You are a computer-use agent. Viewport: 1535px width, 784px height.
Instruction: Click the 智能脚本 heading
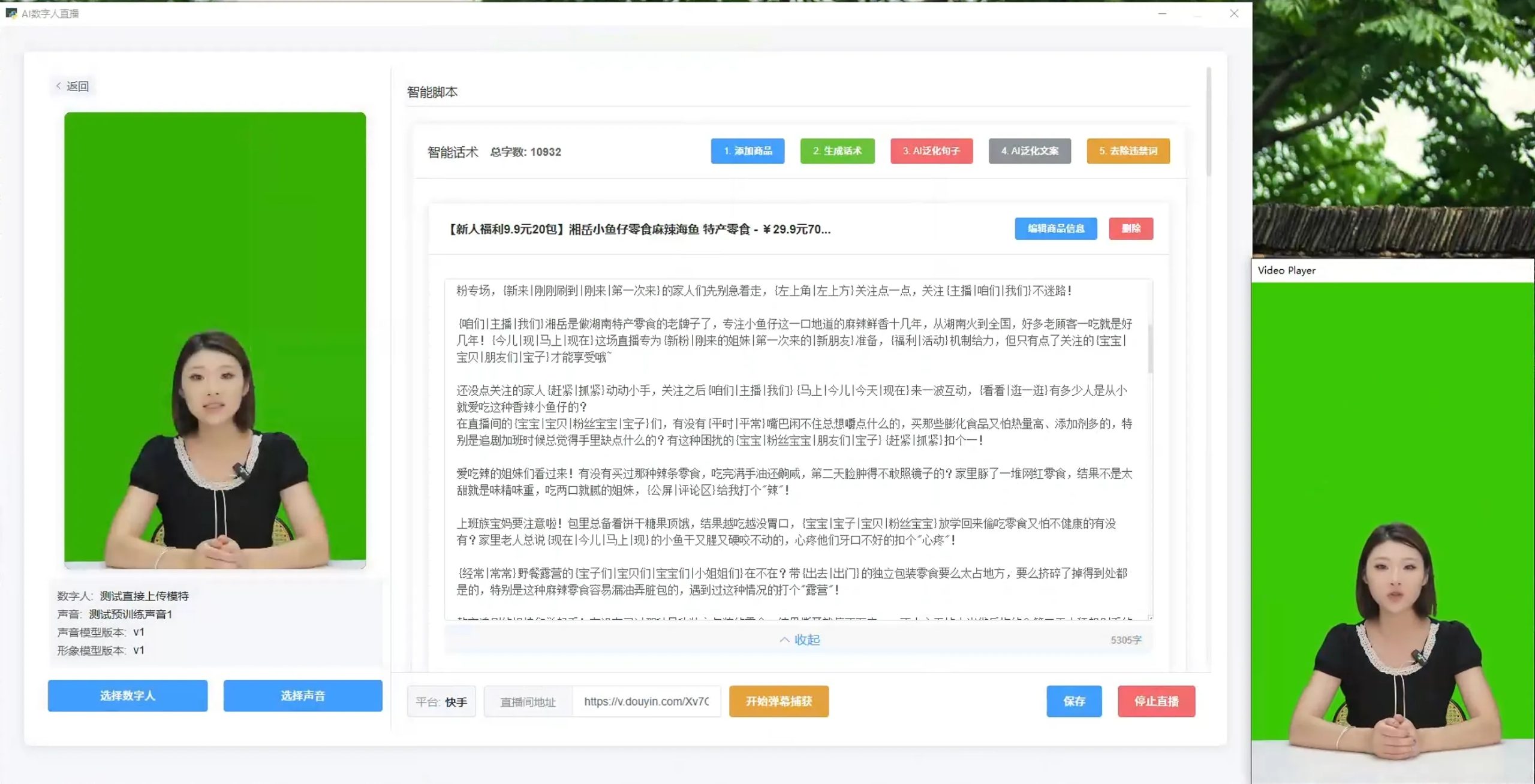(432, 92)
